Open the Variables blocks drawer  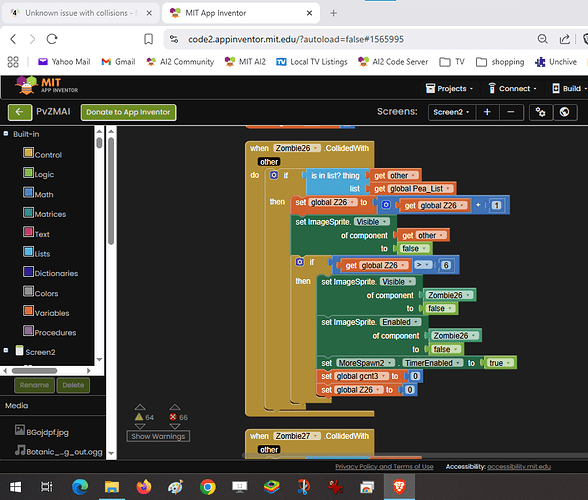[x=46, y=312]
